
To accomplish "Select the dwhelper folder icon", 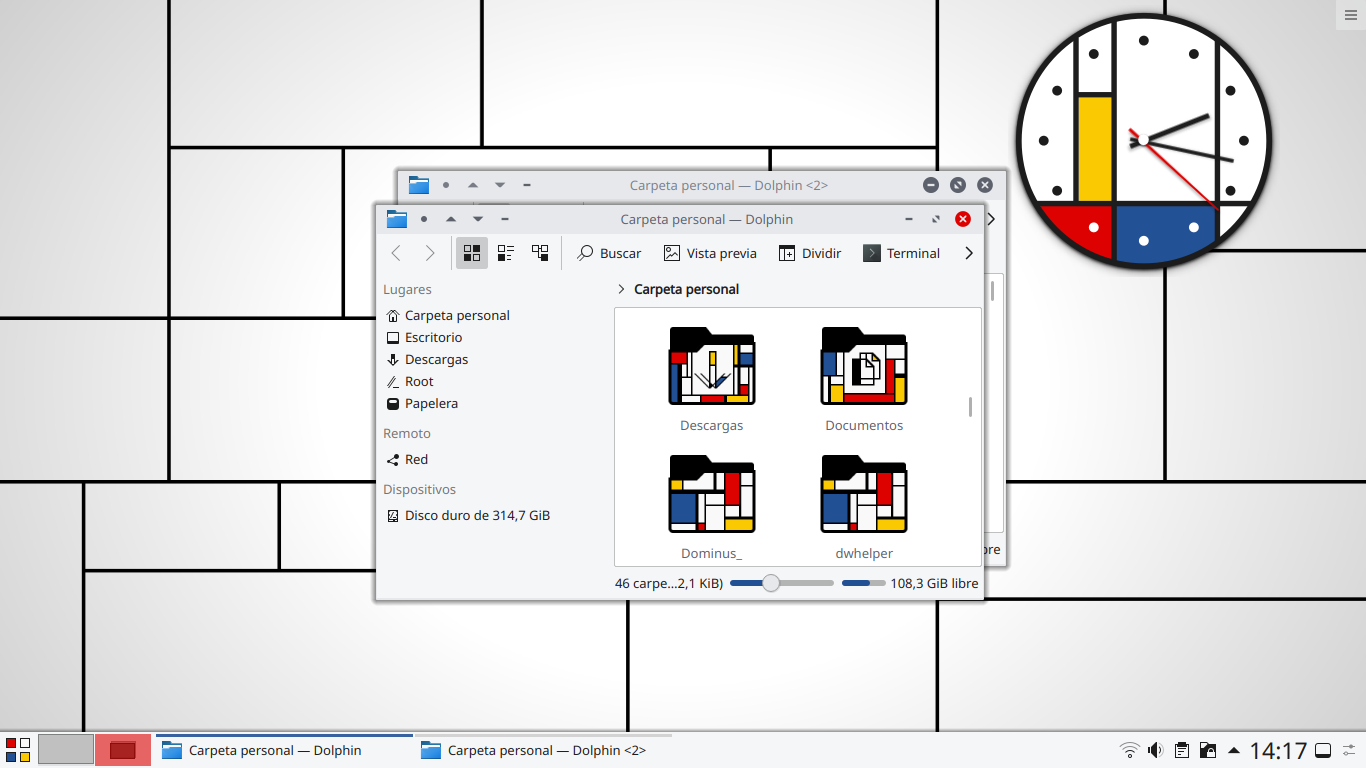I will 864,494.
